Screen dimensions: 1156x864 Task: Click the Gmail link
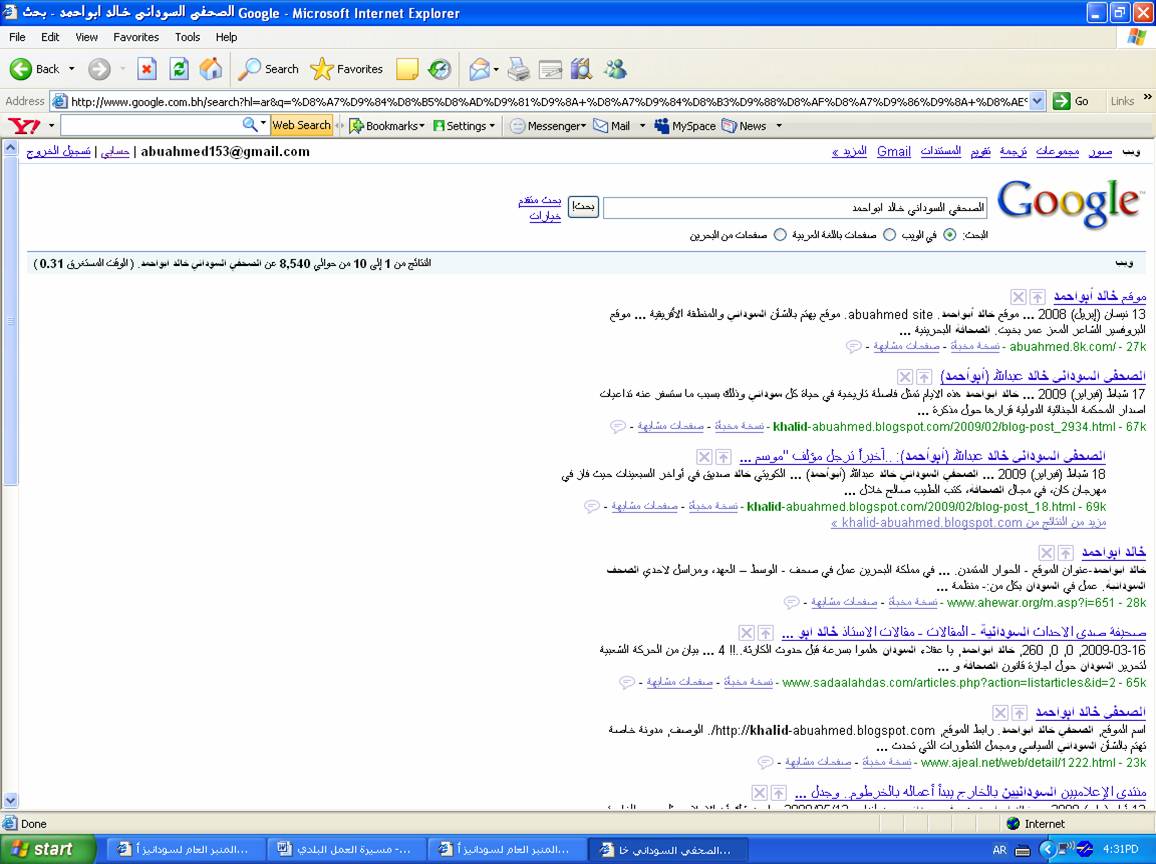893,152
